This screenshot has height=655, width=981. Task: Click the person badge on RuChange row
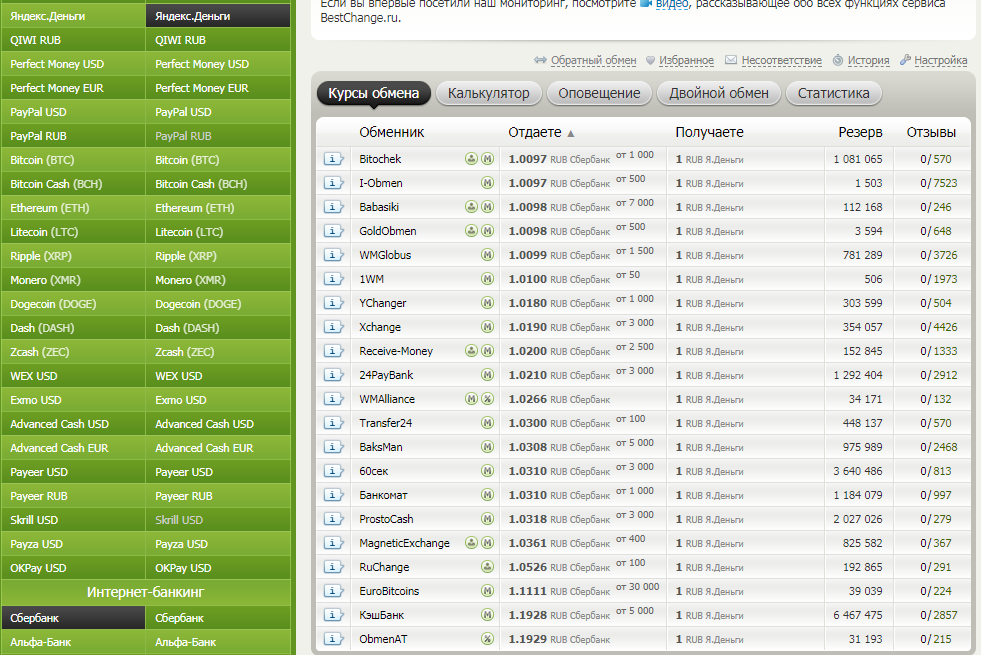(487, 567)
